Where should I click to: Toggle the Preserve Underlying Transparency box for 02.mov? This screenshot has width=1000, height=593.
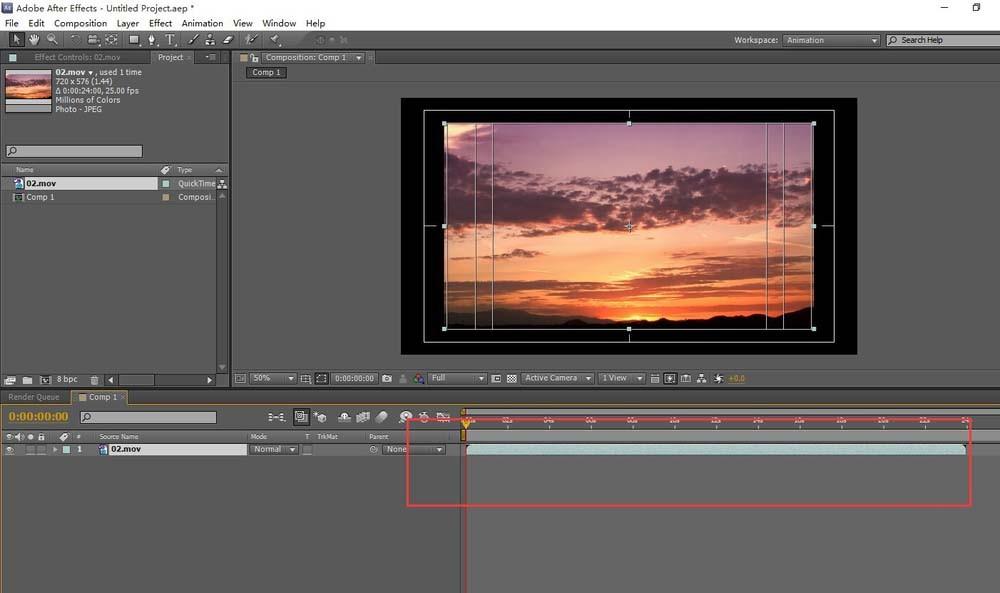pos(307,450)
